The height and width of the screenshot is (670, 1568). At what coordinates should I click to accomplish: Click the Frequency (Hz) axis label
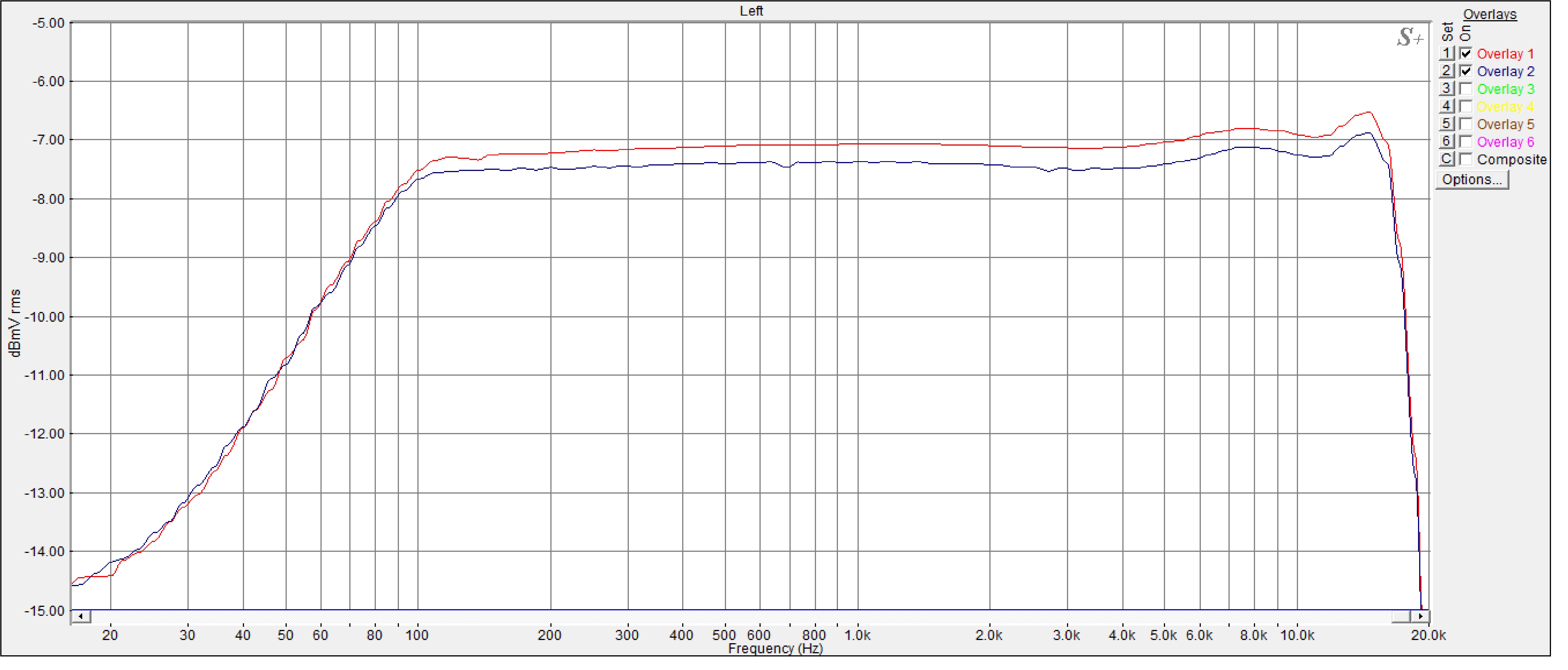775,649
